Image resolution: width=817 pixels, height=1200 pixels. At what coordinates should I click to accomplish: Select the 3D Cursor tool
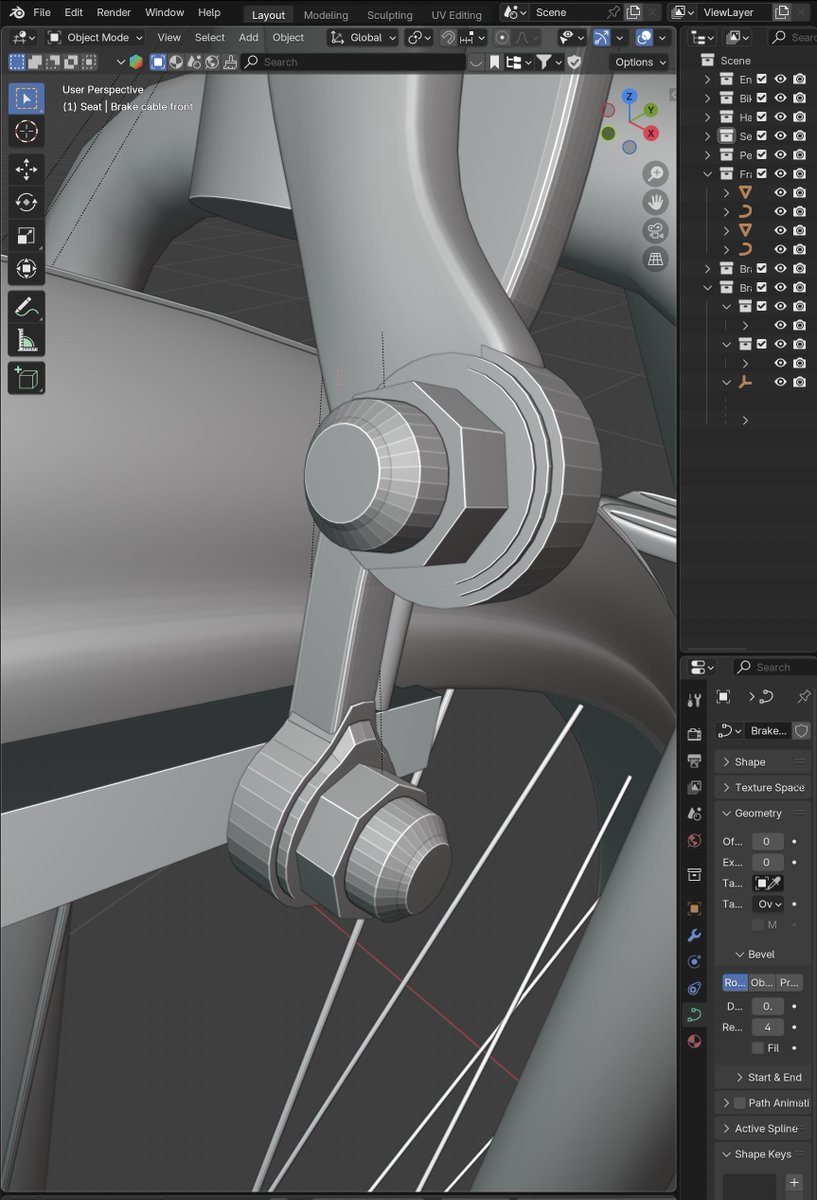click(27, 131)
